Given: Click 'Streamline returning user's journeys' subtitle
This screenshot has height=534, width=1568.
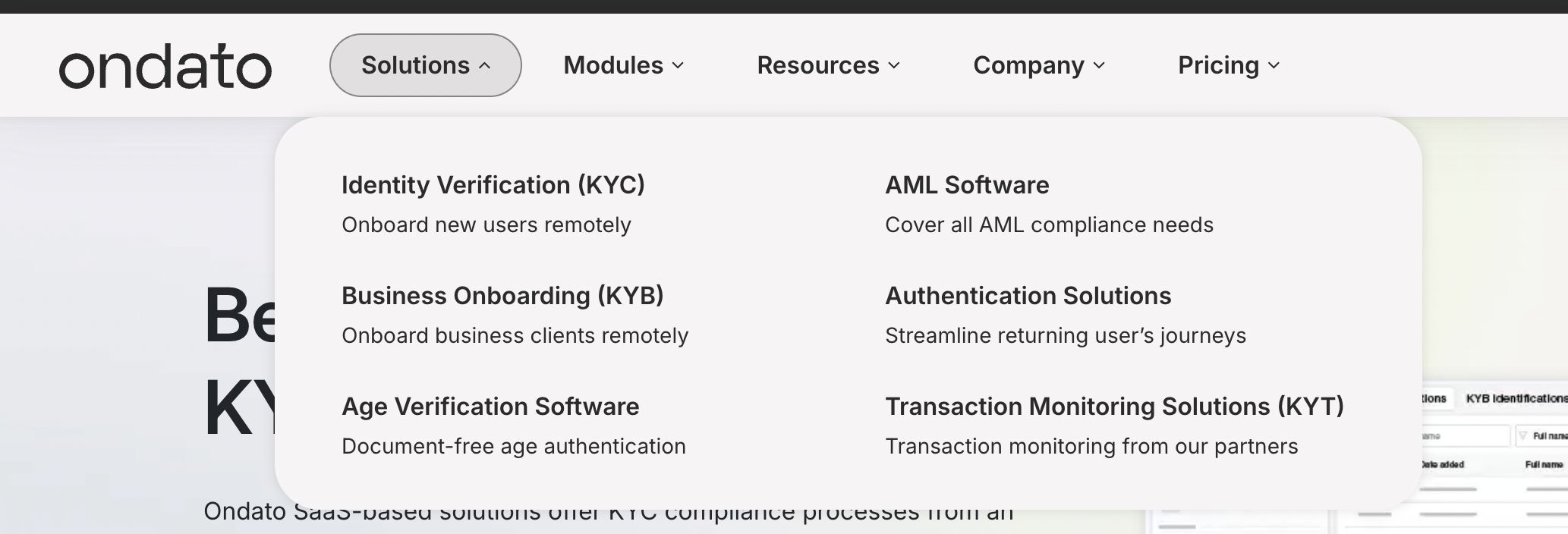Looking at the screenshot, I should click(x=1065, y=336).
